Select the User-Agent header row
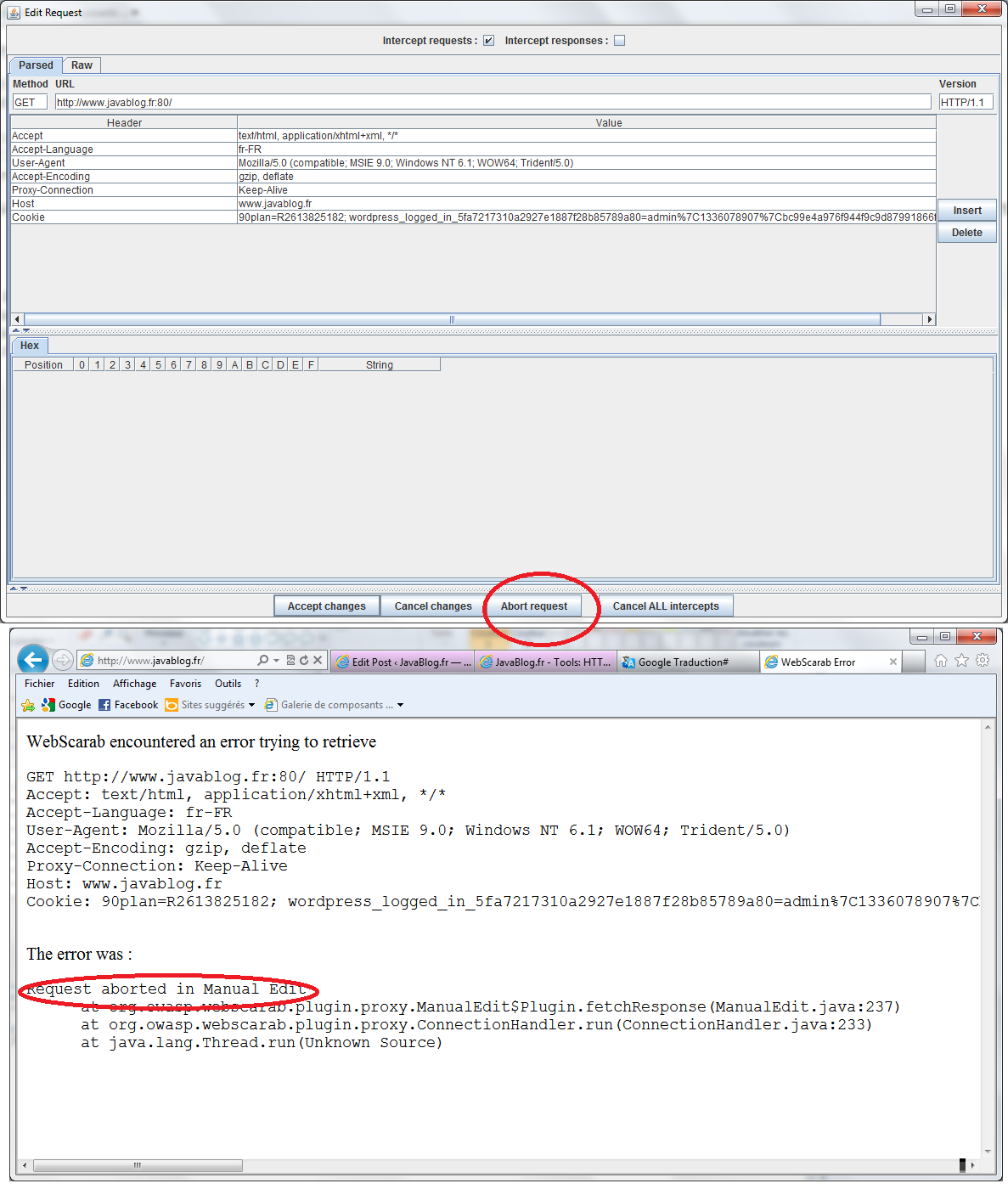The width and height of the screenshot is (1008, 1189). (x=473, y=163)
